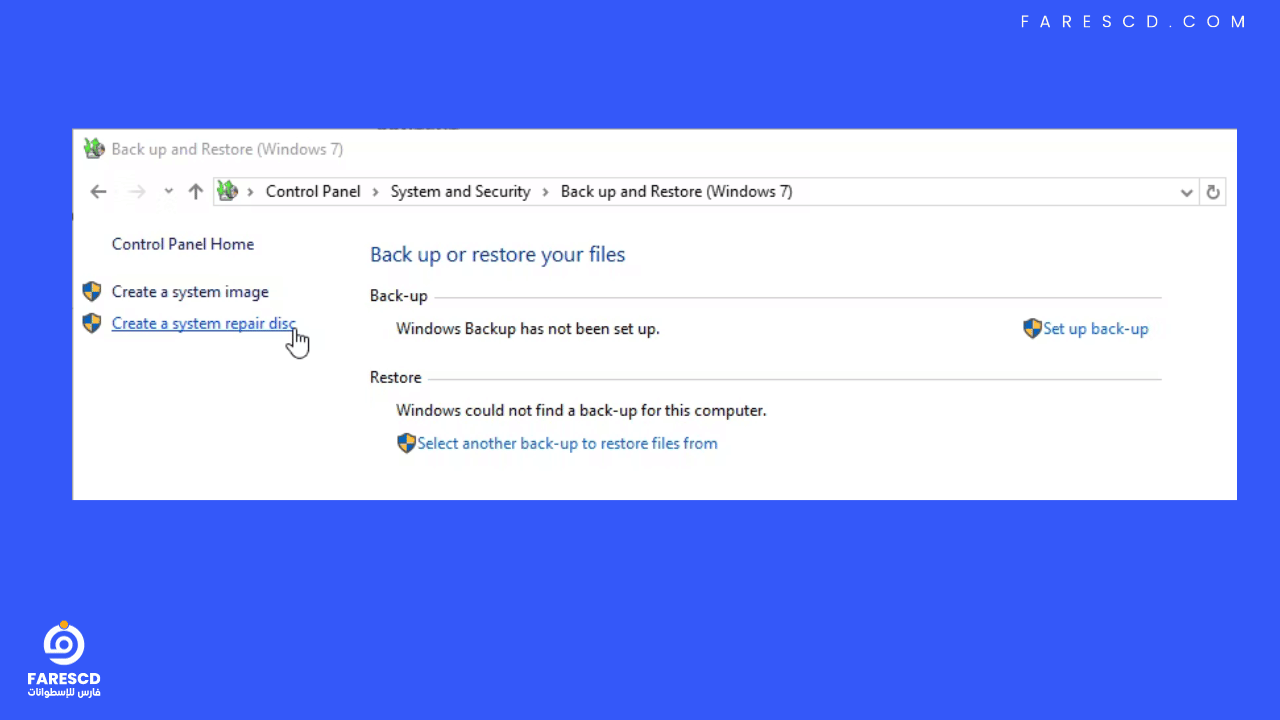Click shield icon beside Create a system repair disc

(x=92, y=323)
